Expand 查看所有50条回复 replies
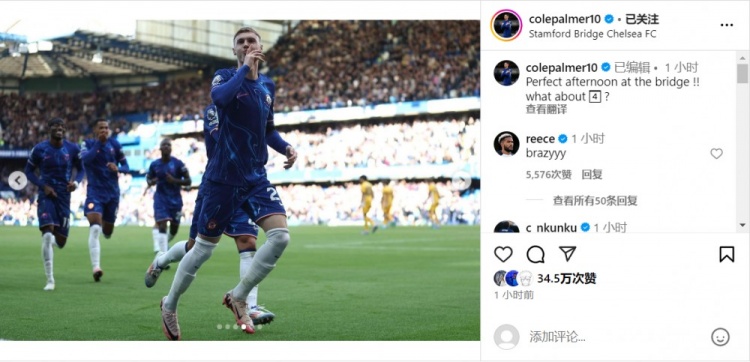Viewport: 750px width, 362px height. pyautogui.click(x=595, y=201)
